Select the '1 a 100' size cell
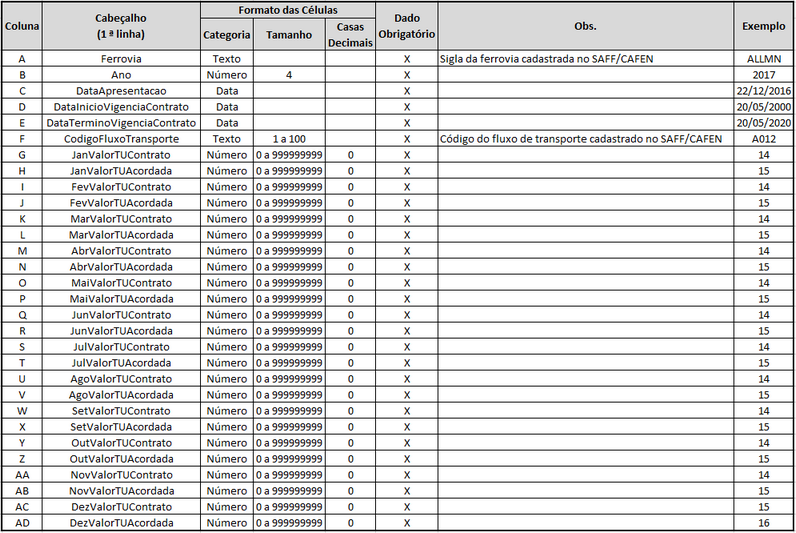The width and height of the screenshot is (796, 533). [x=289, y=139]
